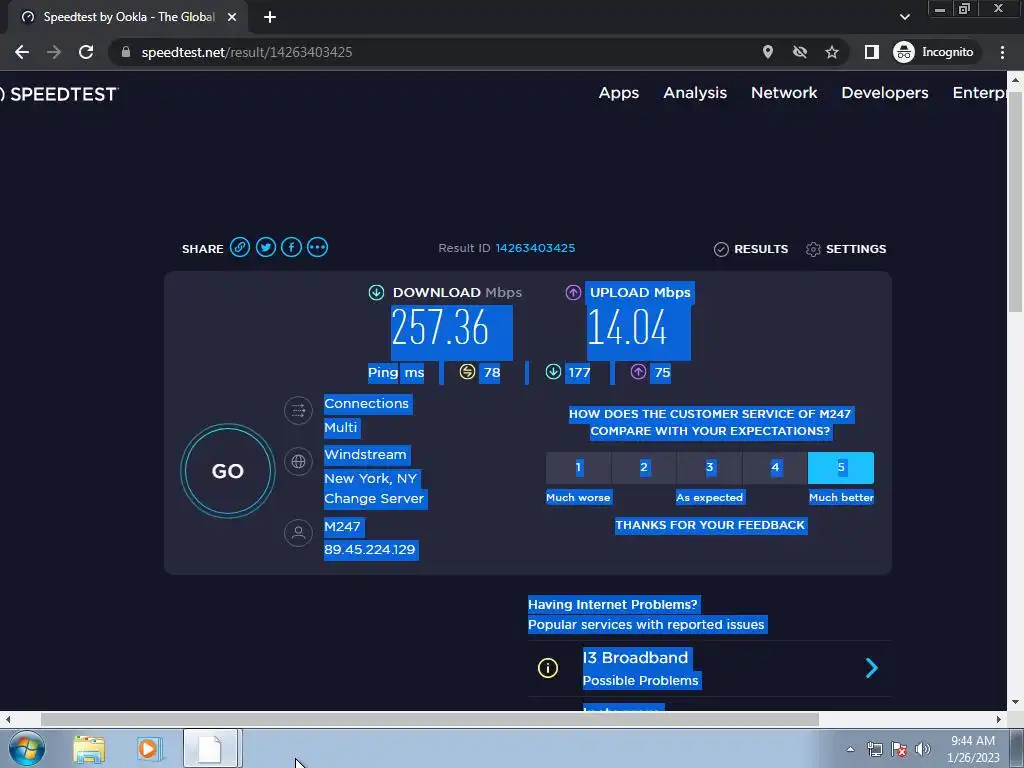Screen dimensions: 1024x768
Task: Click the network tray icon
Action: [874, 750]
